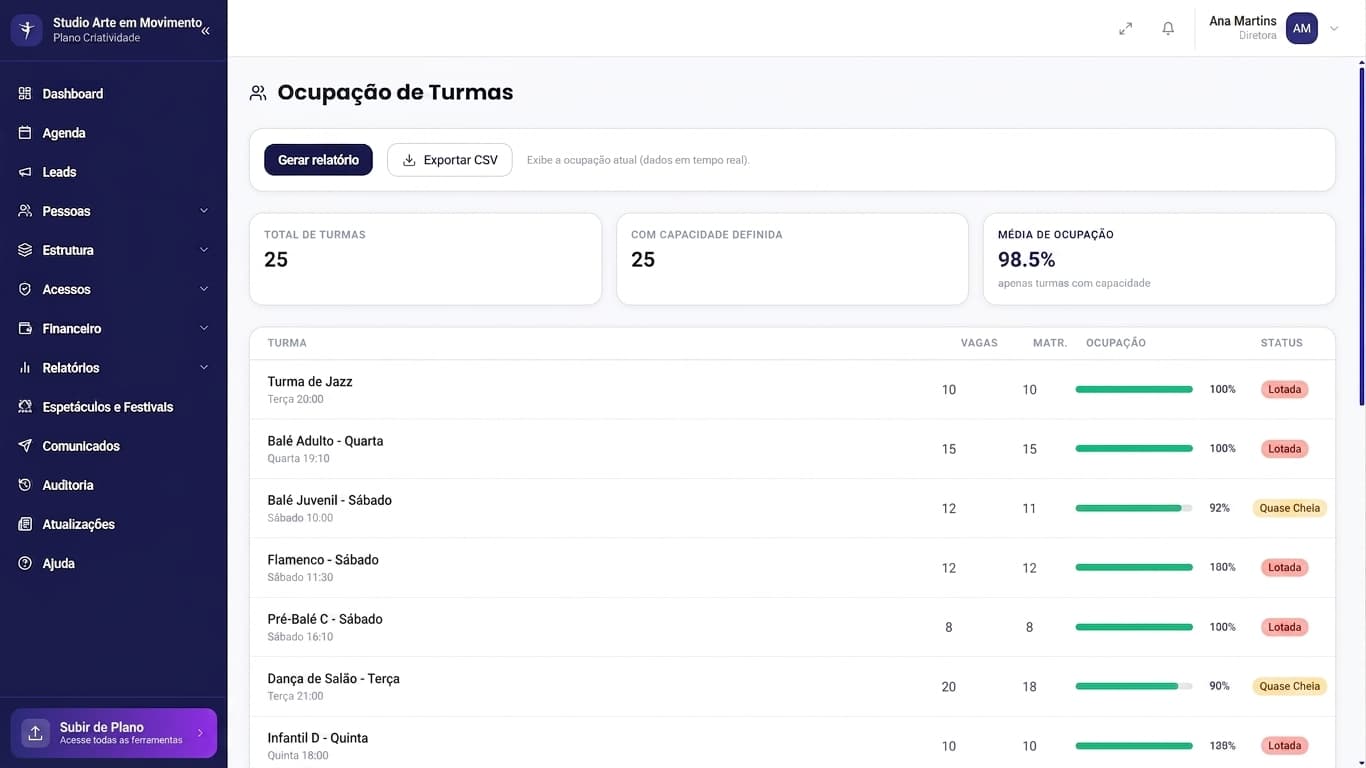This screenshot has width=1366, height=768.
Task: Click the Relatórios bar chart icon
Action: coord(25,368)
